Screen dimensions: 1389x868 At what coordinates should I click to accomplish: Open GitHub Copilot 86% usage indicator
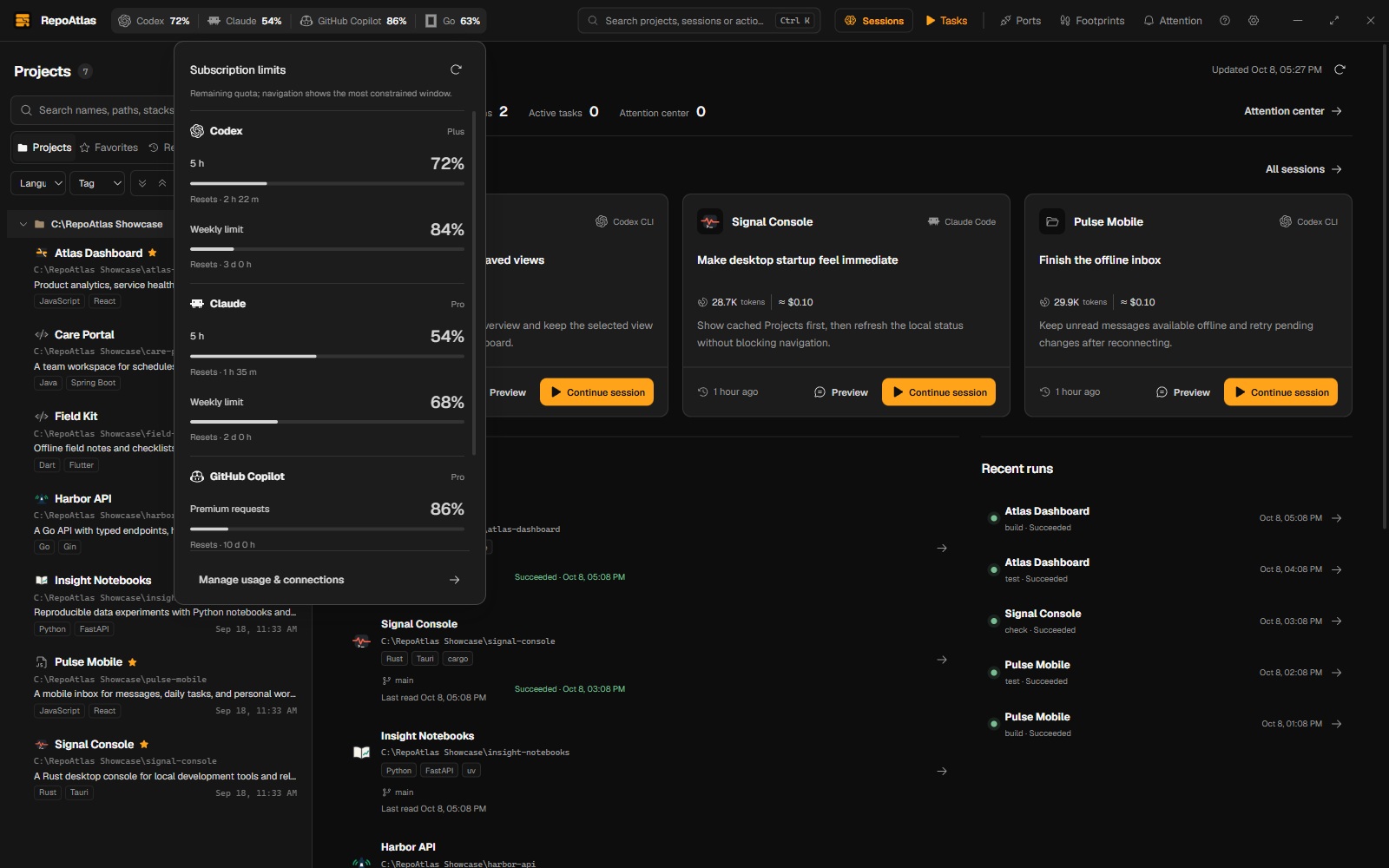click(353, 21)
